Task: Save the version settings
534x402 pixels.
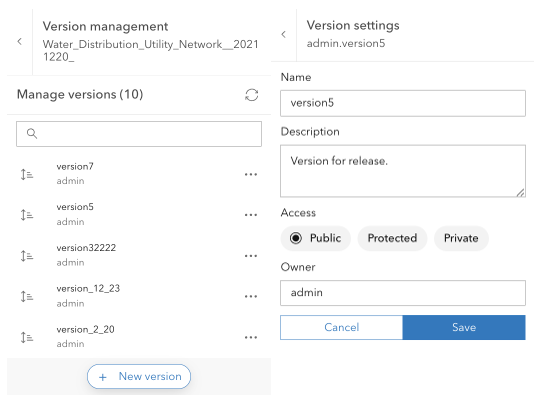Action: pyautogui.click(x=464, y=327)
